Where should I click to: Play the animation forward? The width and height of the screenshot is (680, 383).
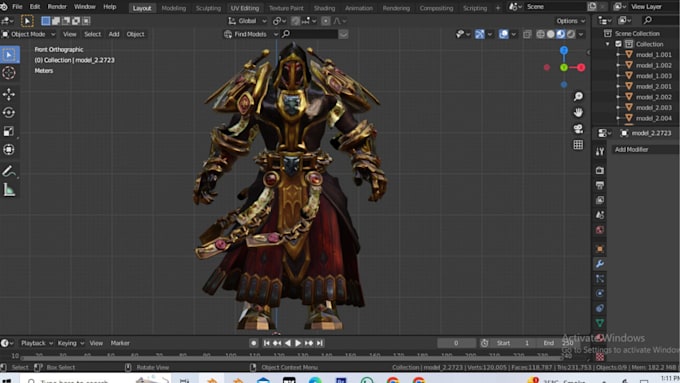(298, 343)
